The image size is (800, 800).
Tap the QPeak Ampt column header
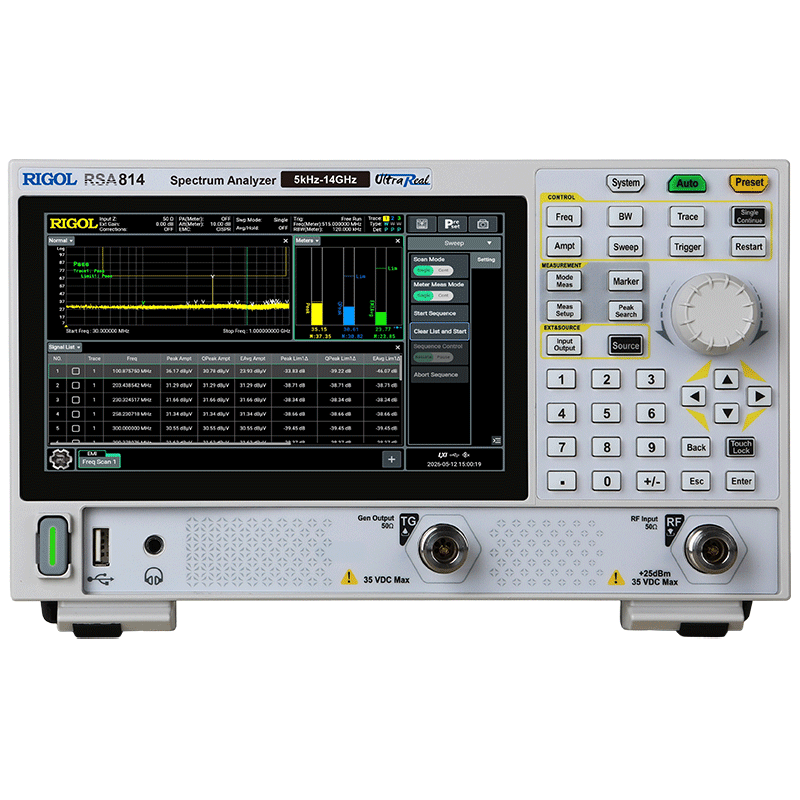(x=216, y=358)
